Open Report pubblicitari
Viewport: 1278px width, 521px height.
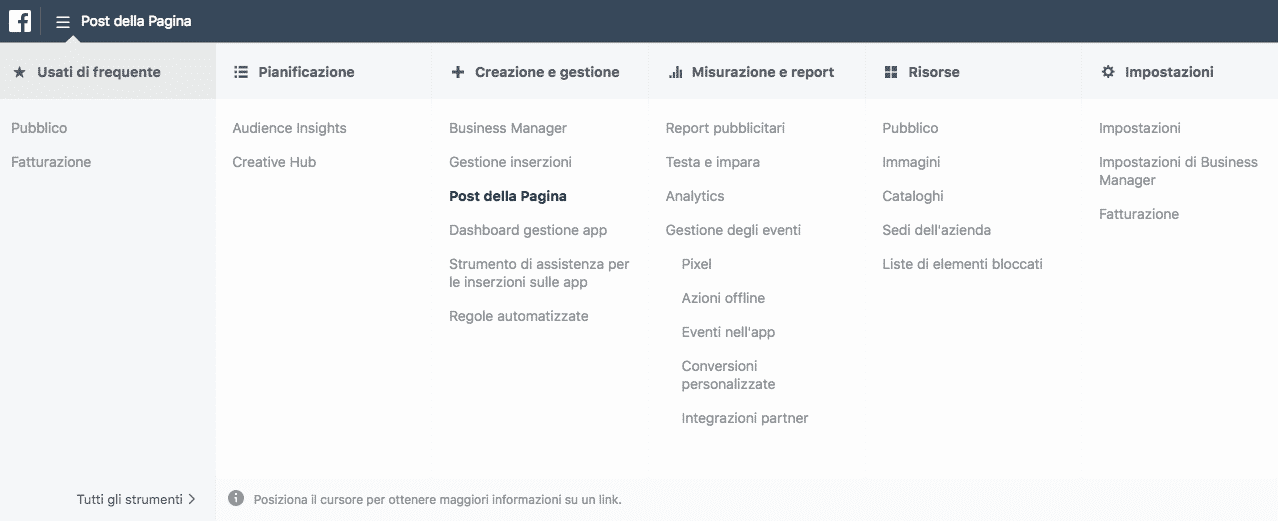click(x=725, y=128)
